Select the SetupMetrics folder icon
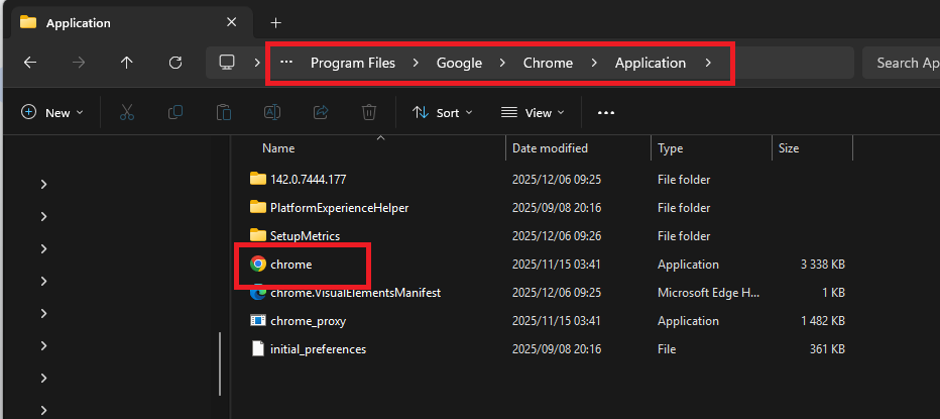 [x=258, y=236]
